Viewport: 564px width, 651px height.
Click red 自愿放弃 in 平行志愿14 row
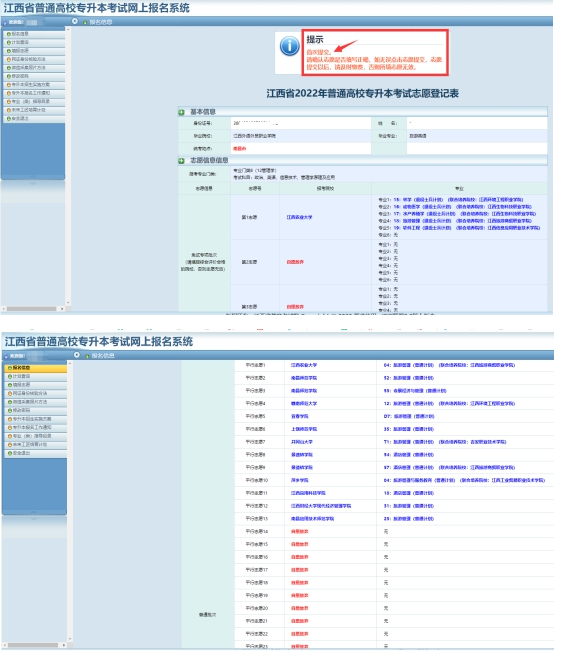[300, 531]
